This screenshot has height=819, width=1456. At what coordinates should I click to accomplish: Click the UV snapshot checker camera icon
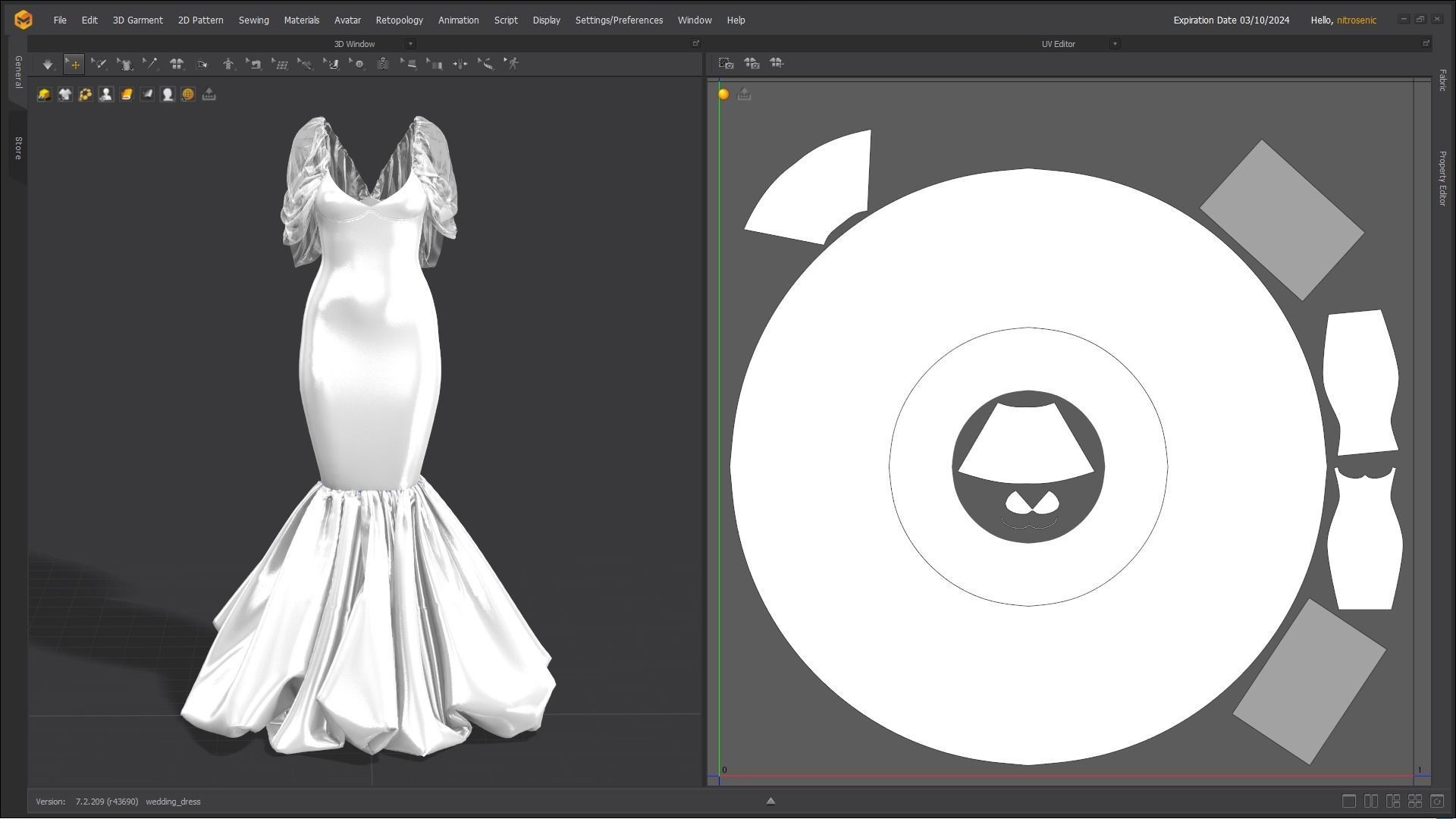click(x=726, y=64)
